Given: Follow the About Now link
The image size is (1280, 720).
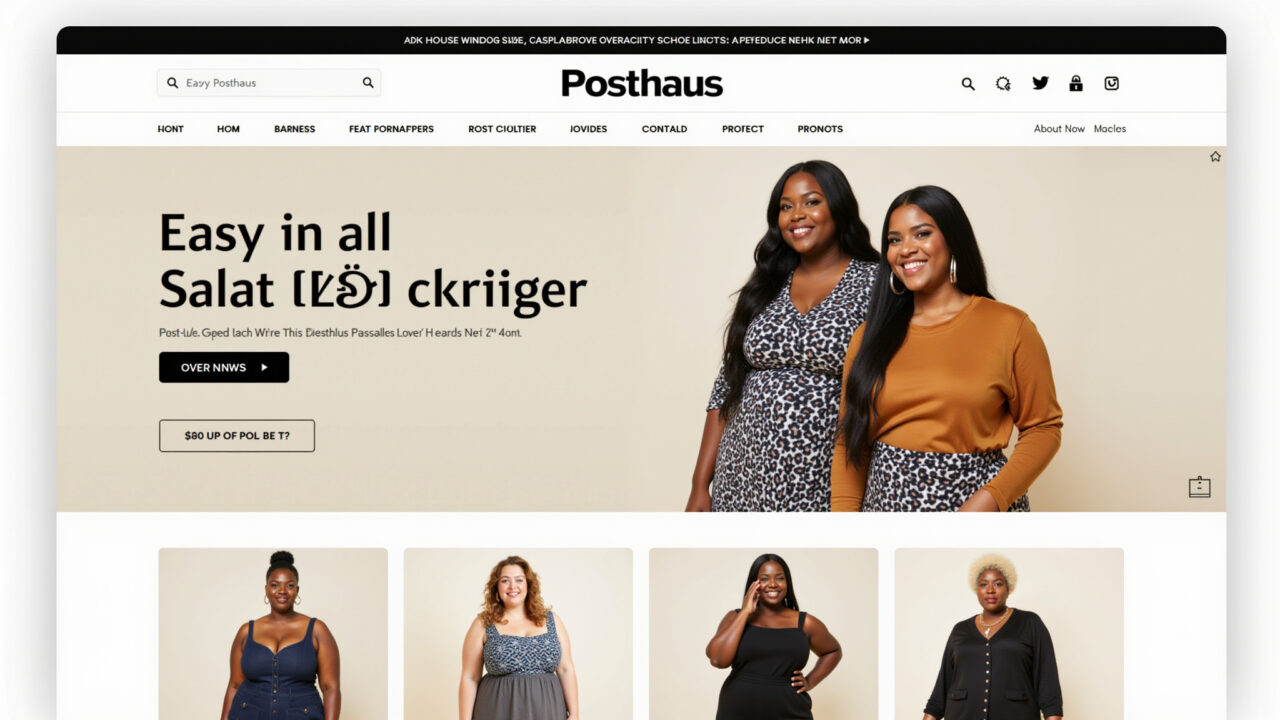Looking at the screenshot, I should point(1059,129).
